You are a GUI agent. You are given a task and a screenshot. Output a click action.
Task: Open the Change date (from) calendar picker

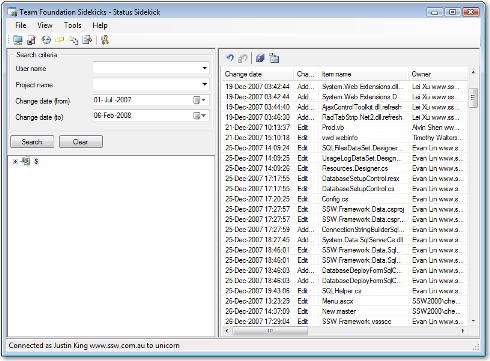coord(200,100)
